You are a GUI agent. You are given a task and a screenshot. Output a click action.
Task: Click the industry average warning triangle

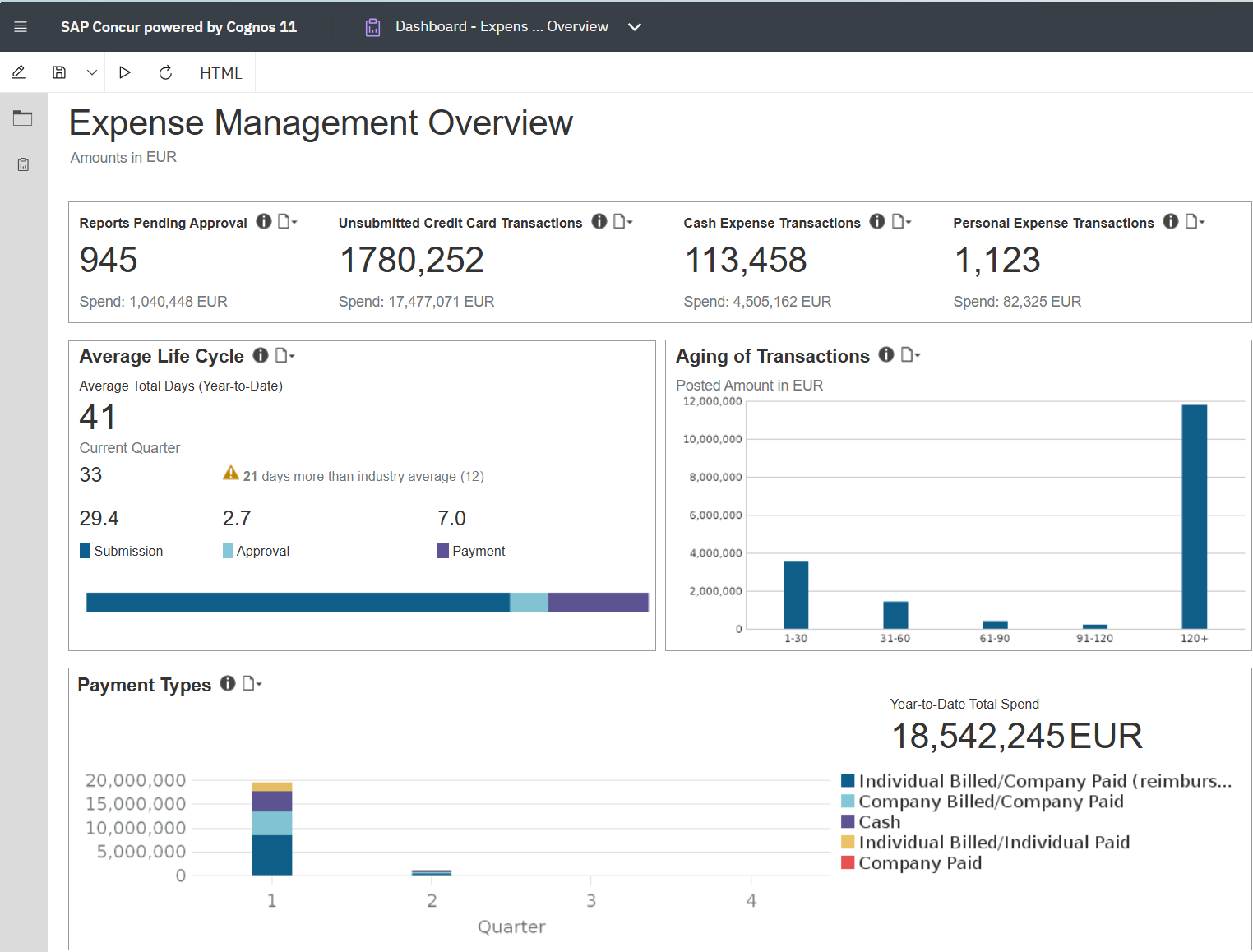click(x=231, y=473)
